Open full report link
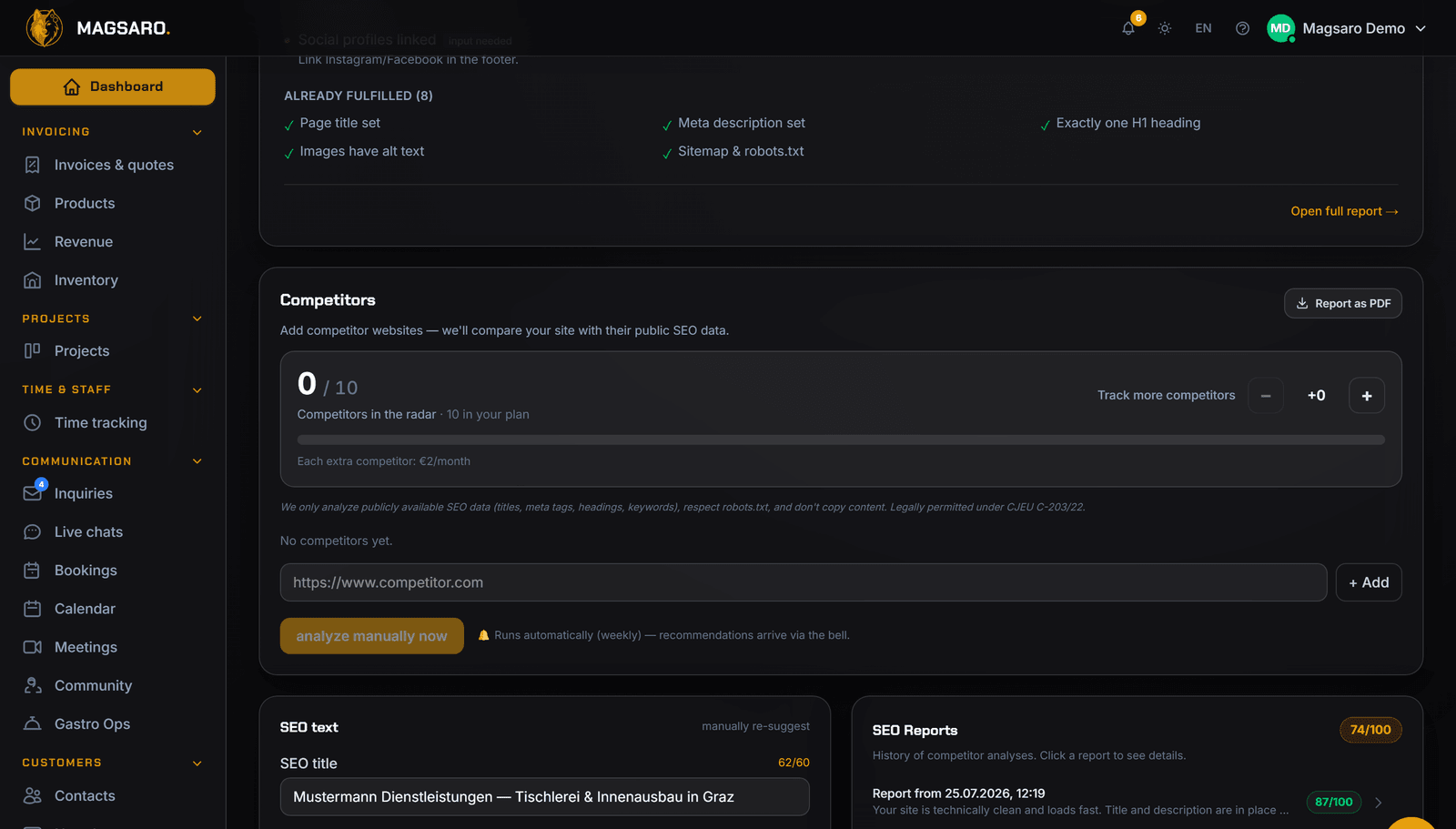The height and width of the screenshot is (829, 1456). (x=1344, y=211)
